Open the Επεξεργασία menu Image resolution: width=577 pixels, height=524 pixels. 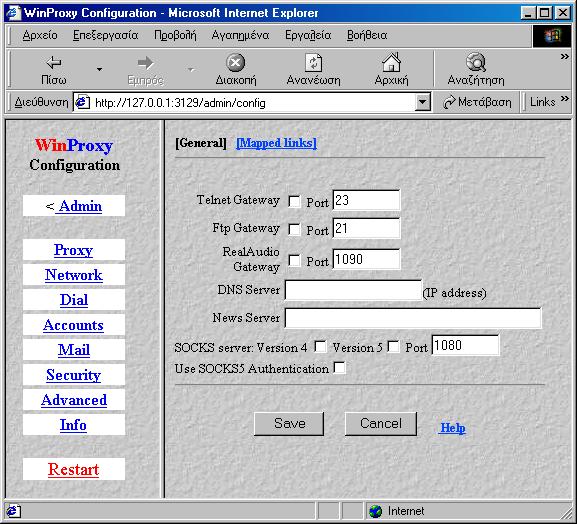click(105, 35)
